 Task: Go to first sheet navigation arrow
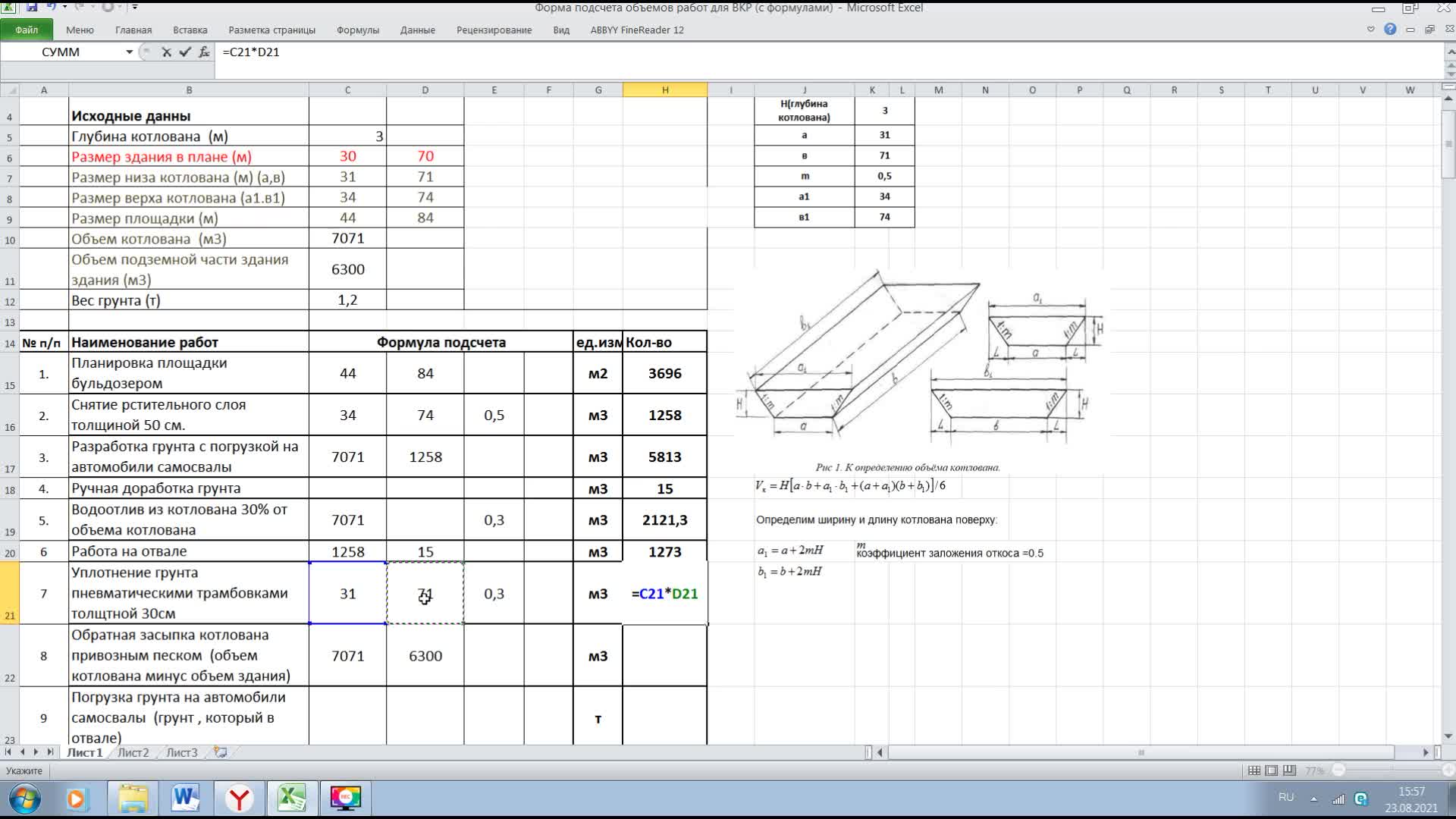[8, 752]
